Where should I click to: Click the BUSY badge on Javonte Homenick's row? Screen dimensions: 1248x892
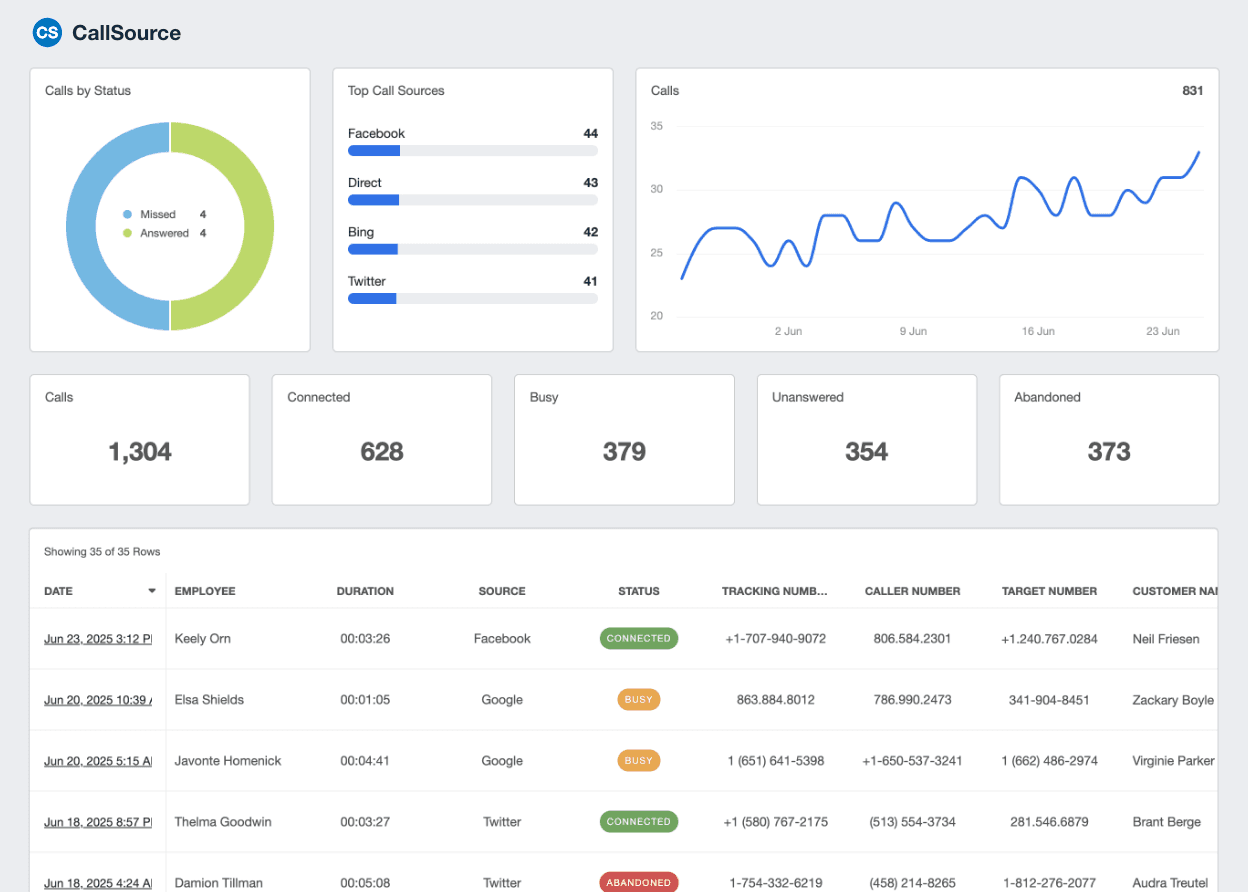(639, 760)
